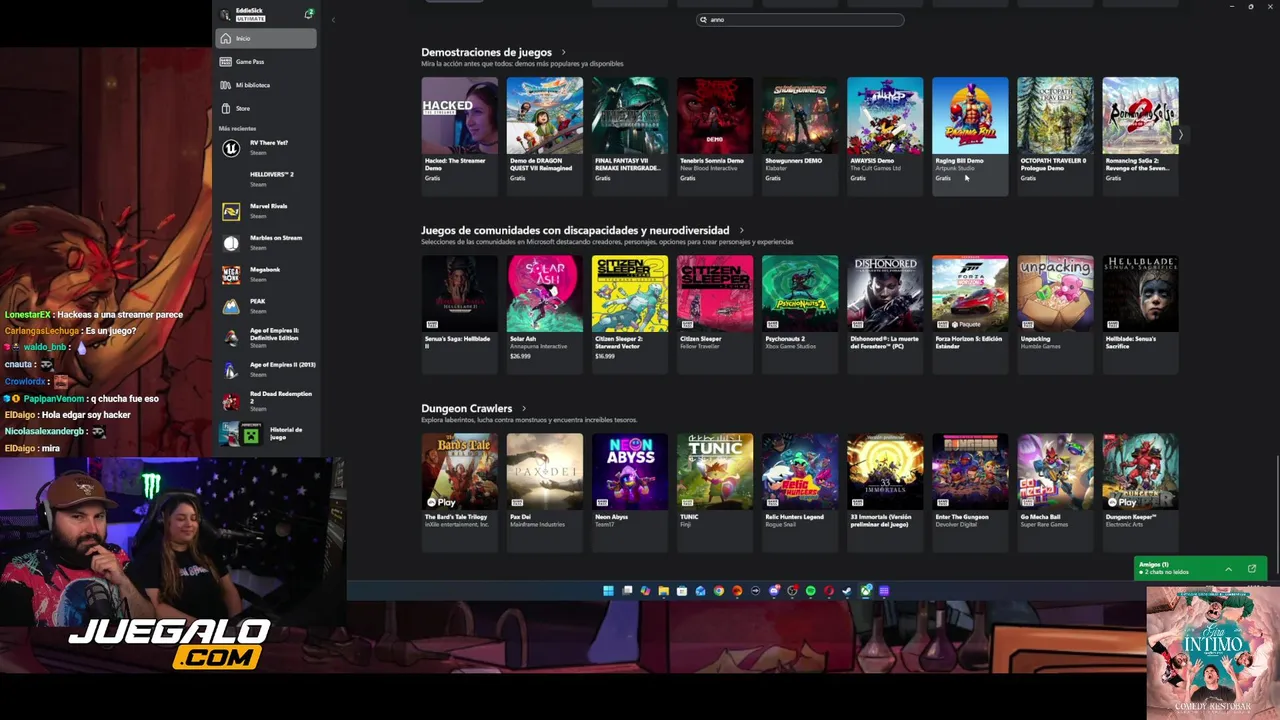The height and width of the screenshot is (720, 1280).
Task: Open Mi biblioteca in the sidebar
Action: pos(265,85)
